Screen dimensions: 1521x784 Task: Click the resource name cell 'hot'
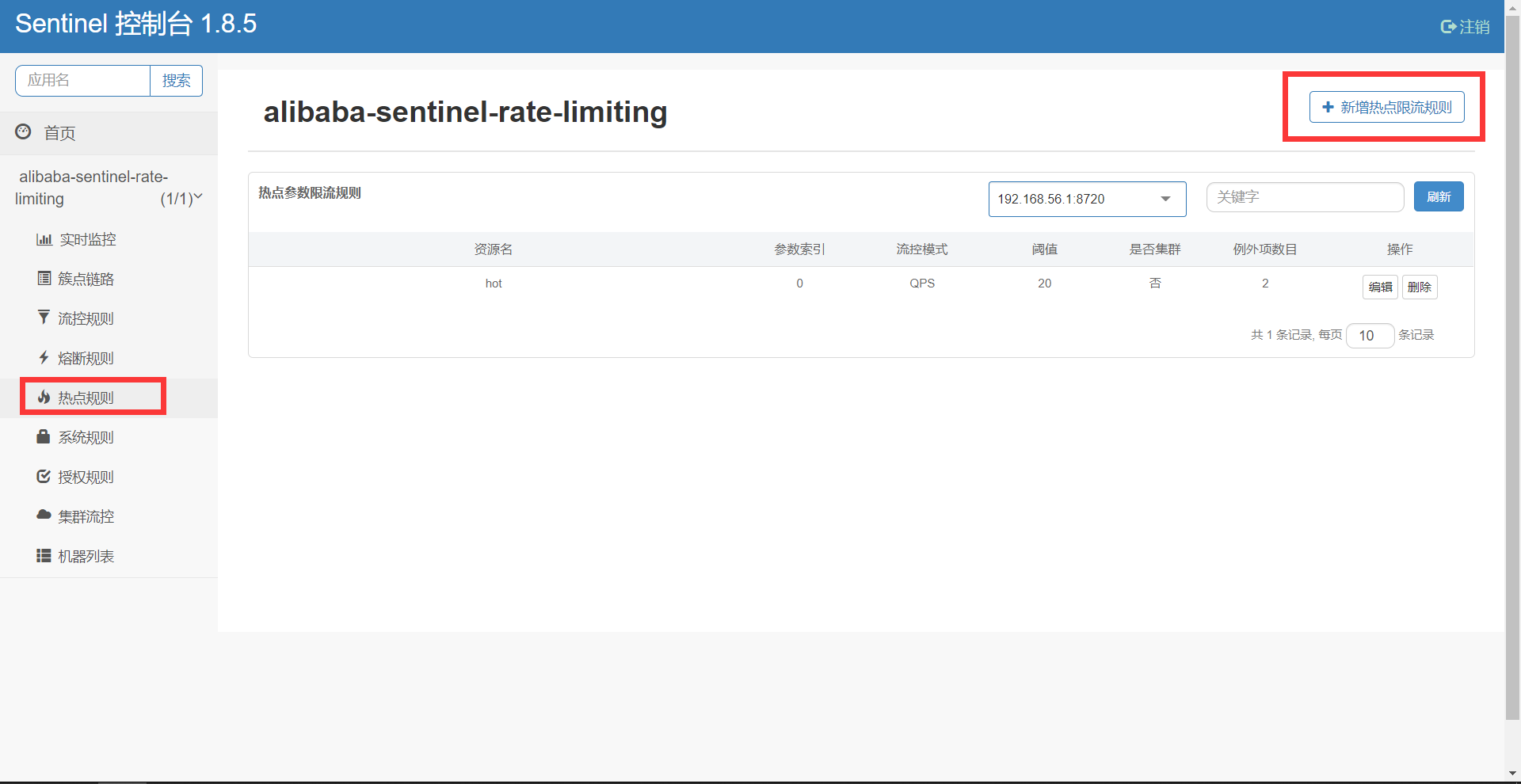tap(494, 284)
